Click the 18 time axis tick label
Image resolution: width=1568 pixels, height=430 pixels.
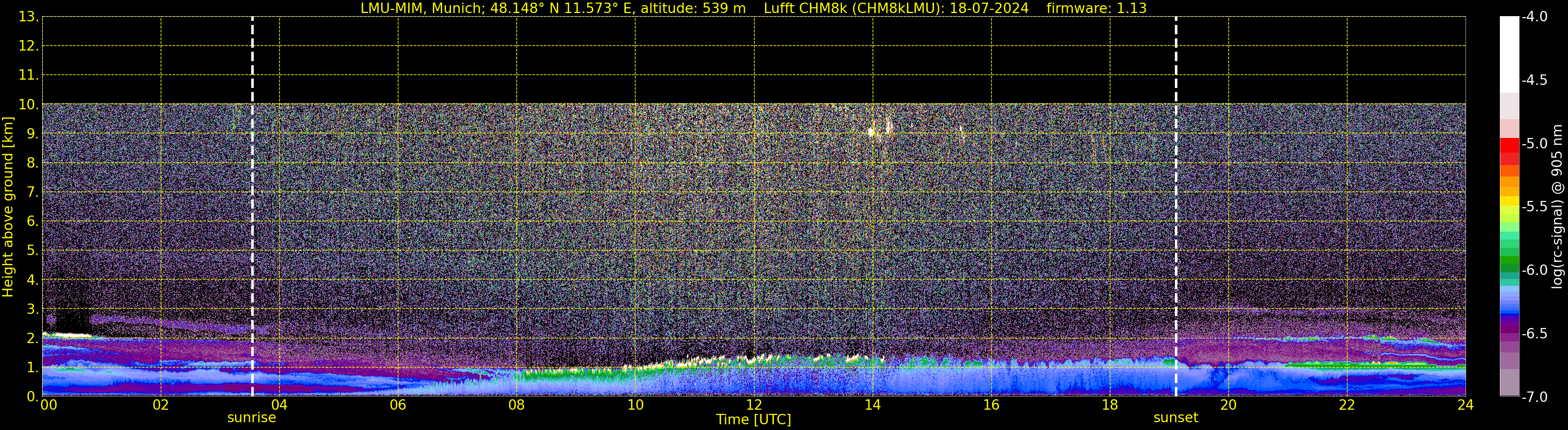1110,406
